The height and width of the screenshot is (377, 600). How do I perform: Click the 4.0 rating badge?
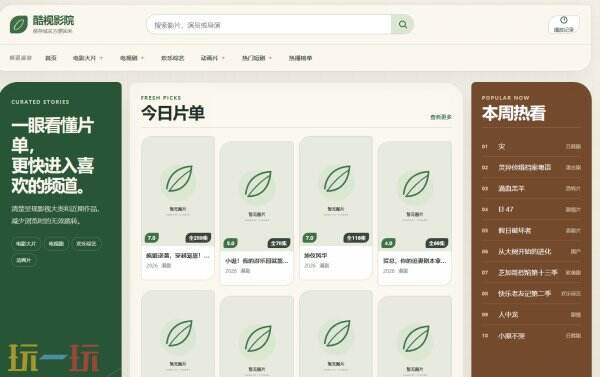pos(388,243)
